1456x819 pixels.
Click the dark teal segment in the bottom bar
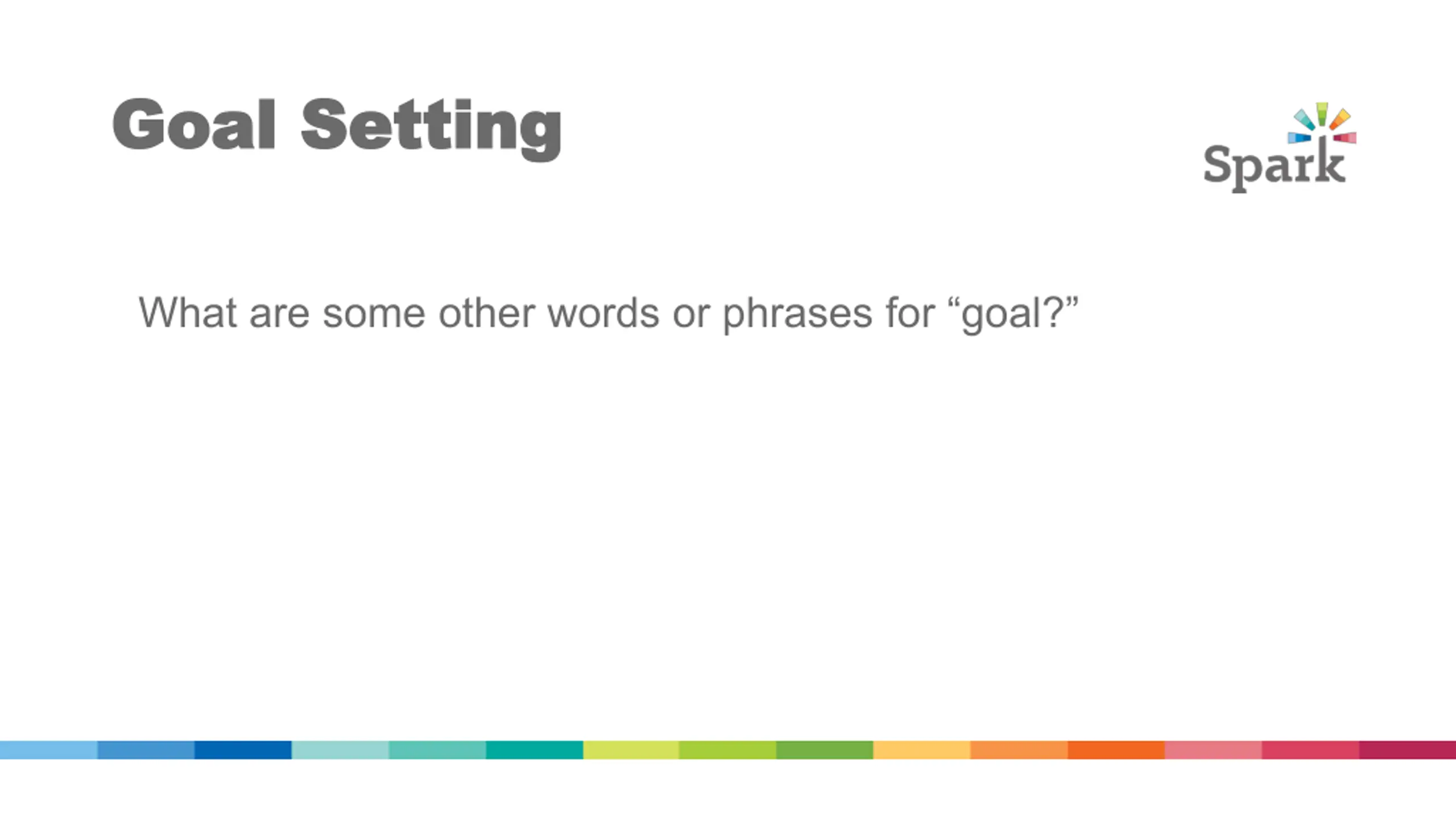534,750
